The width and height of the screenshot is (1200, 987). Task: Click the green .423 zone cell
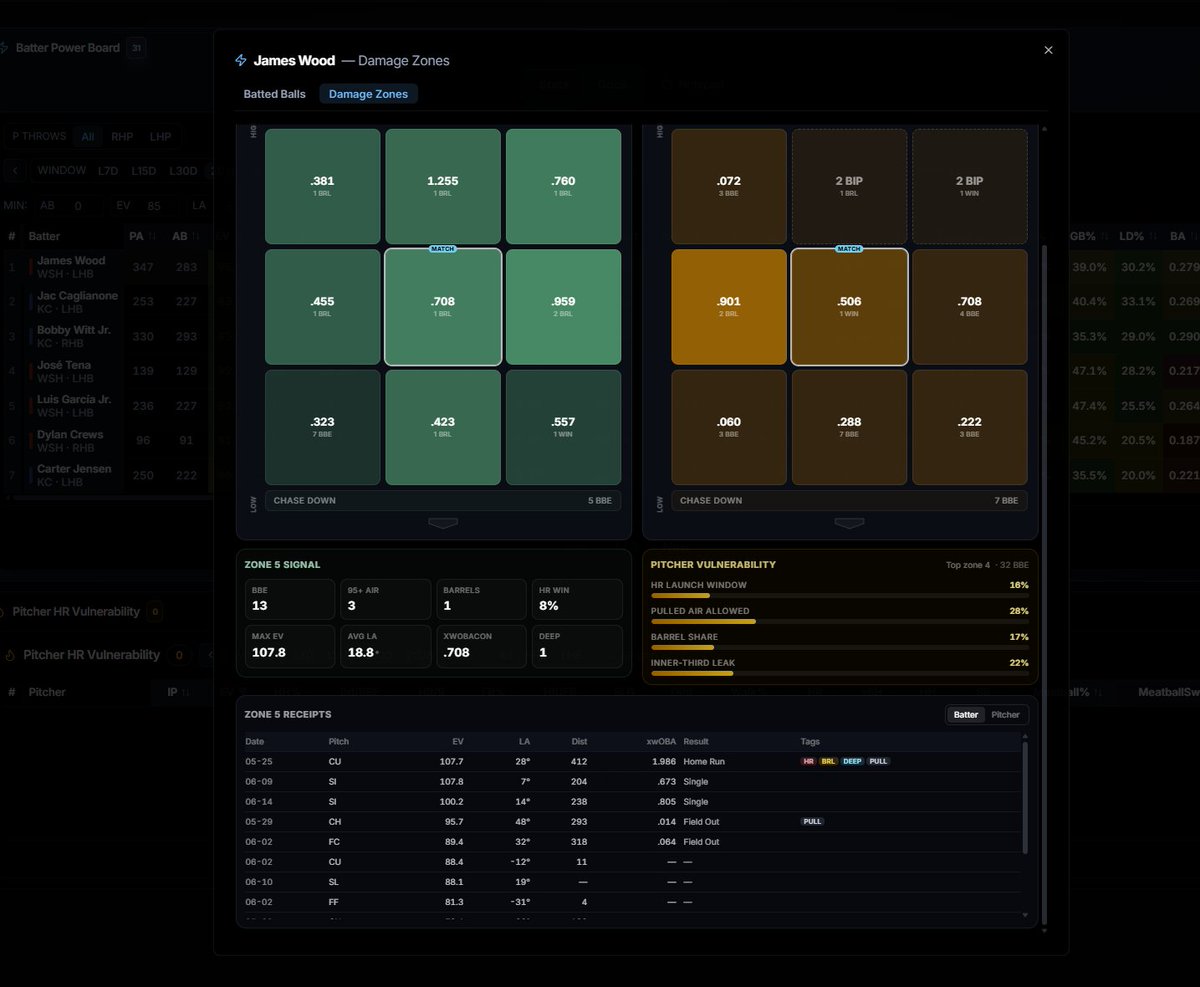pyautogui.click(x=443, y=428)
